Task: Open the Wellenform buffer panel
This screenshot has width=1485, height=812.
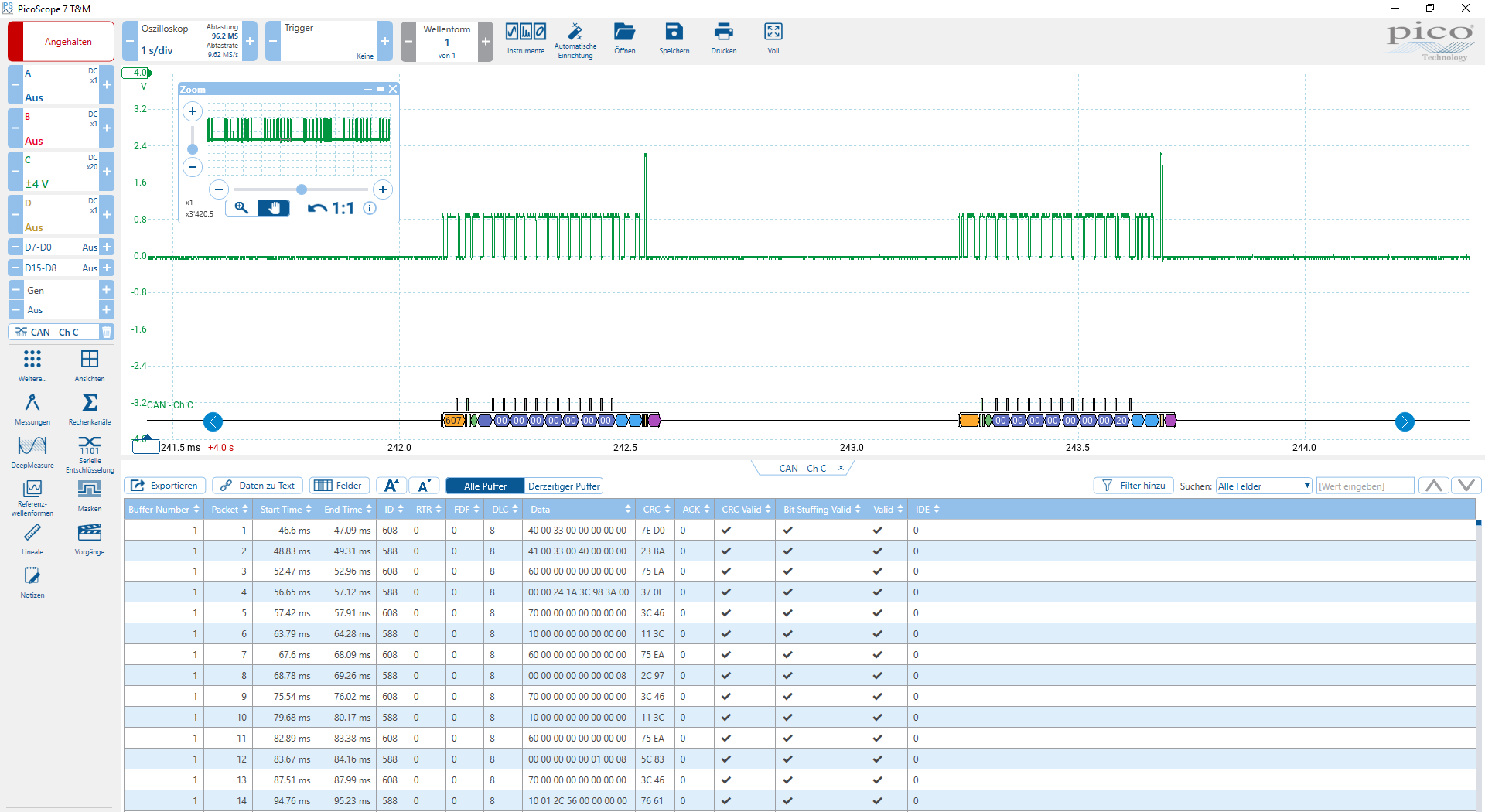Action: [x=447, y=42]
